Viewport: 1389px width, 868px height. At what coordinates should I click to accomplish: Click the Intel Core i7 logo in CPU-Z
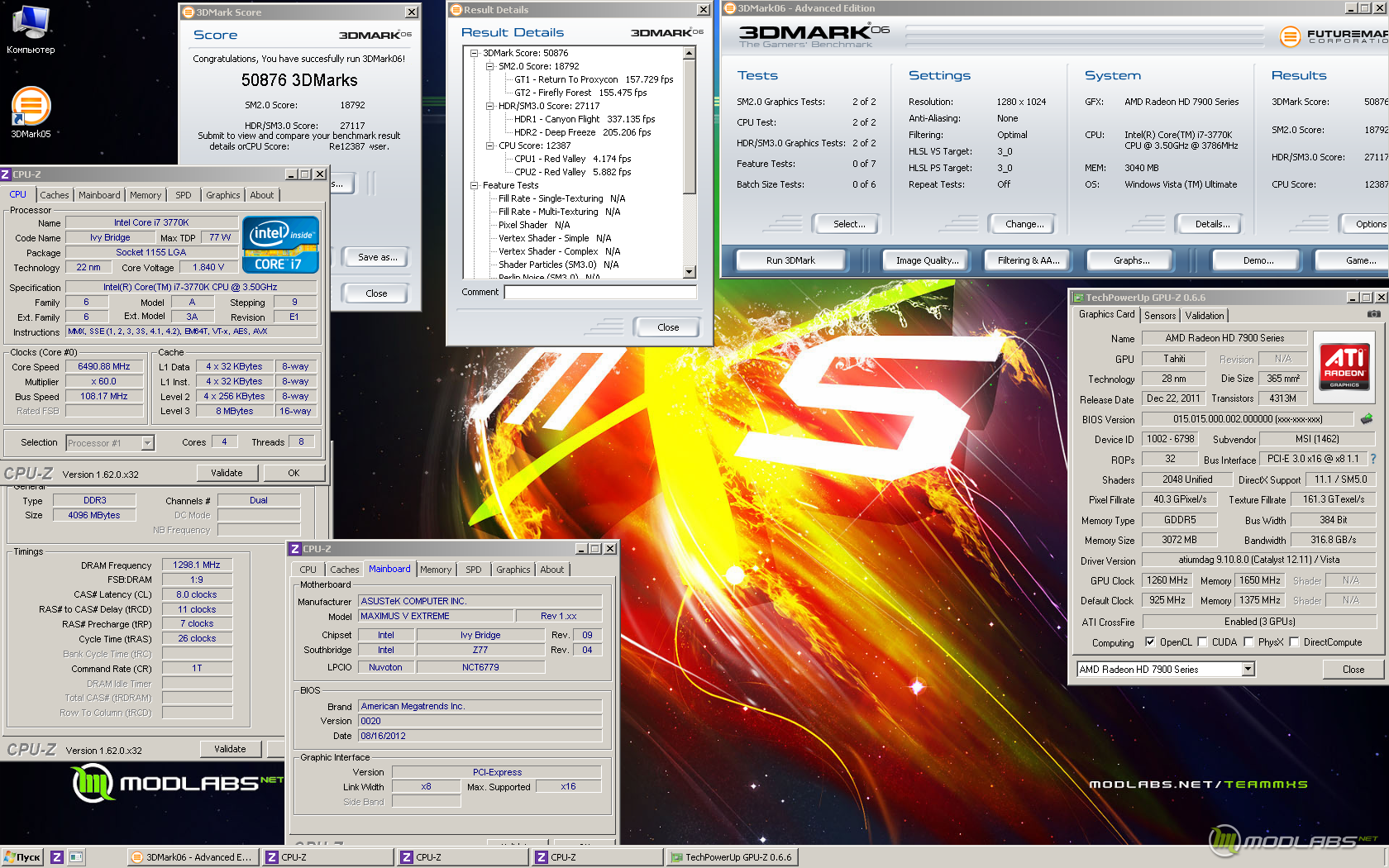coord(280,245)
